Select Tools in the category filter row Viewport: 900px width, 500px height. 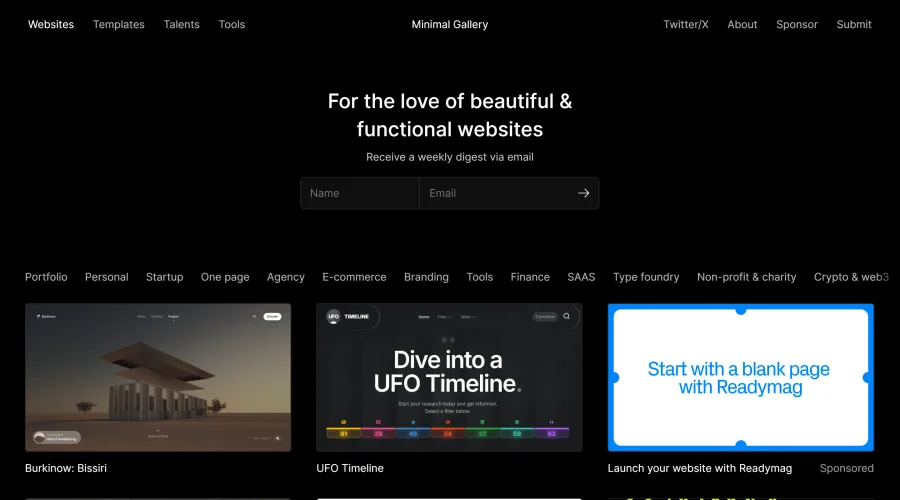pyautogui.click(x=480, y=277)
